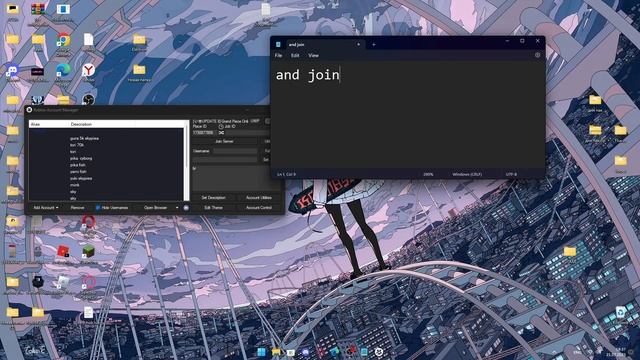Click the shuffle icon beside Place ID
Viewport: 640px width, 360px height.
tap(221, 133)
